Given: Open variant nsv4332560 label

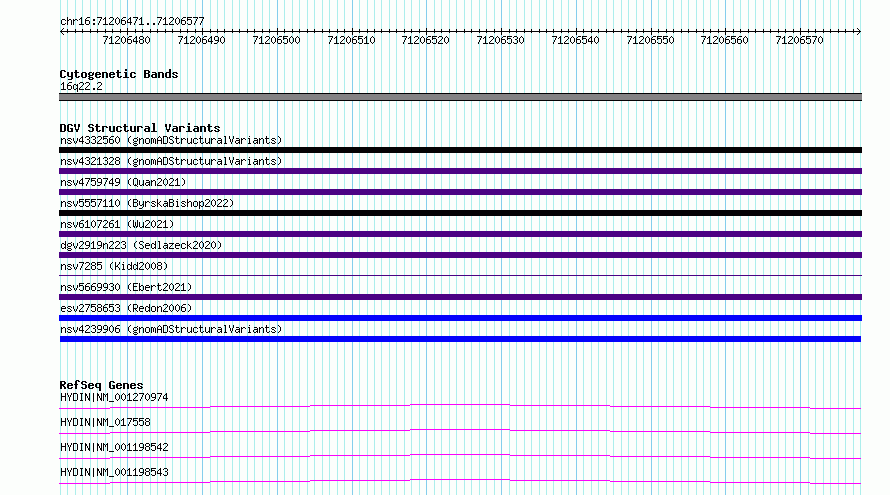Looking at the screenshot, I should (171, 140).
